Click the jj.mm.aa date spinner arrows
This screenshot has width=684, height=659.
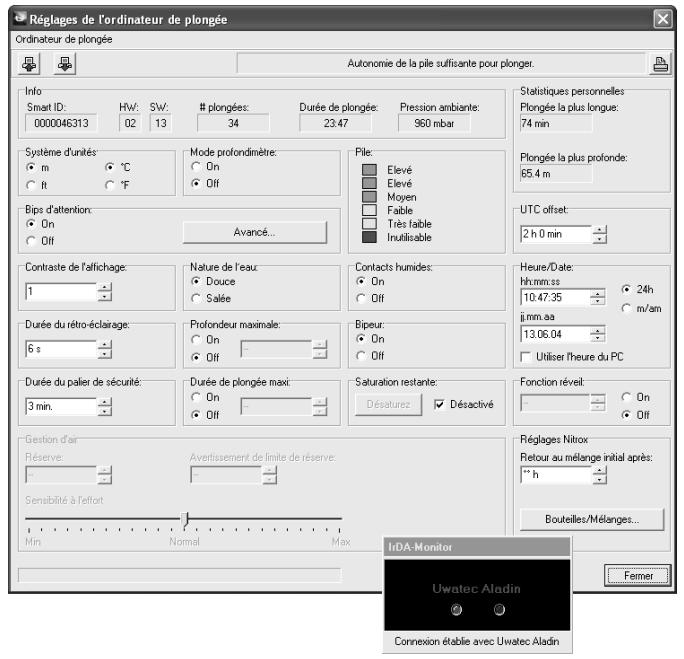coord(598,335)
